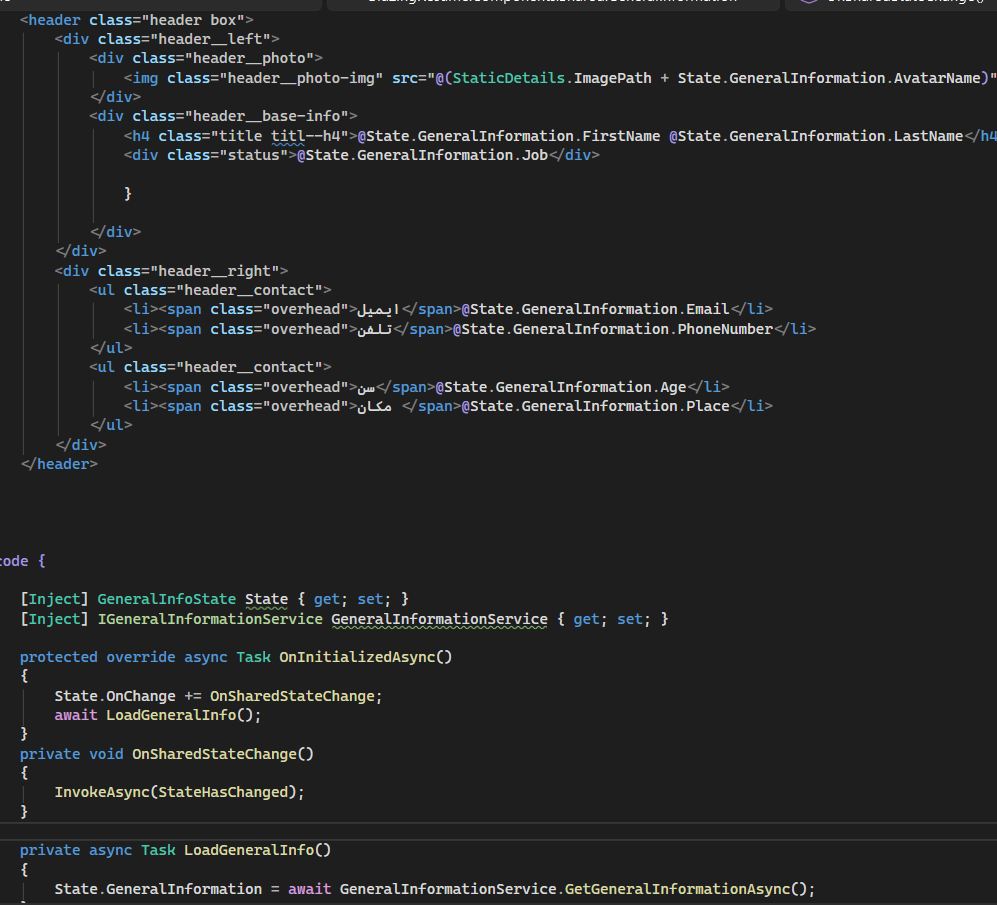Viewport: 997px width, 905px height.
Task: Click the GeneralInfoState type name
Action: (166, 599)
